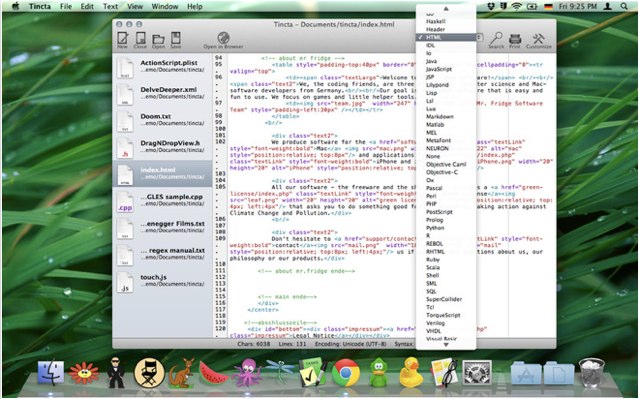Click the Applications folder in the dock

tap(526, 373)
